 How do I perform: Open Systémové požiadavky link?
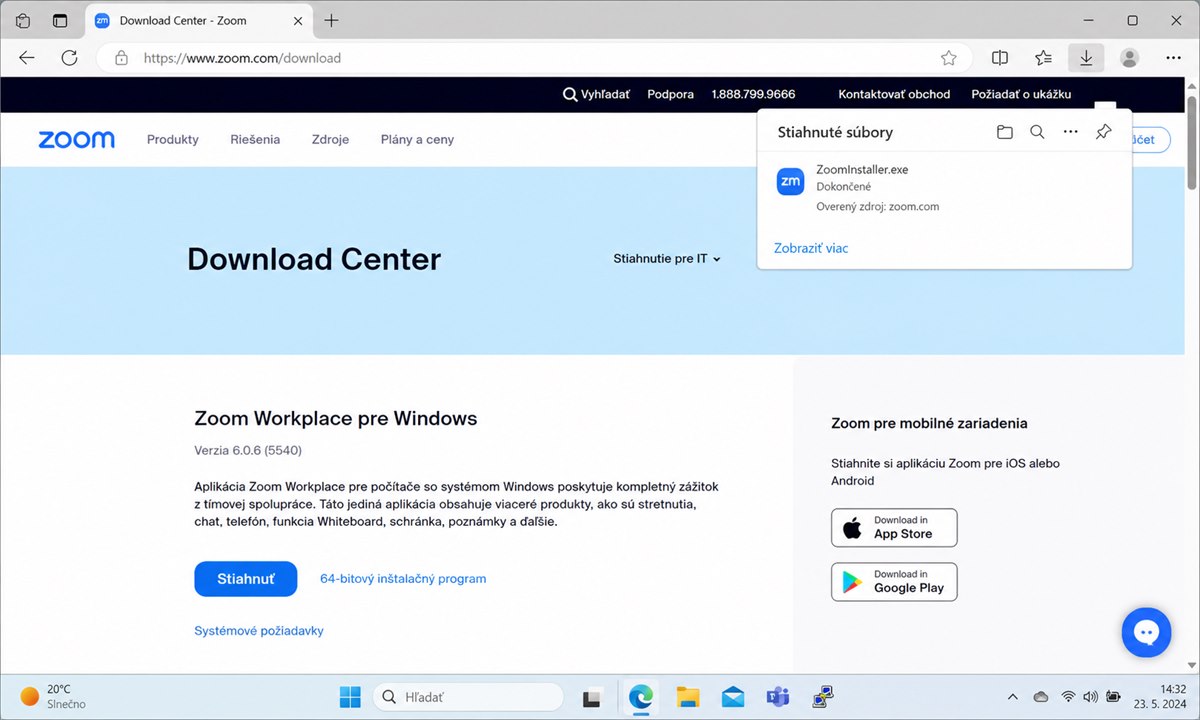(x=259, y=631)
